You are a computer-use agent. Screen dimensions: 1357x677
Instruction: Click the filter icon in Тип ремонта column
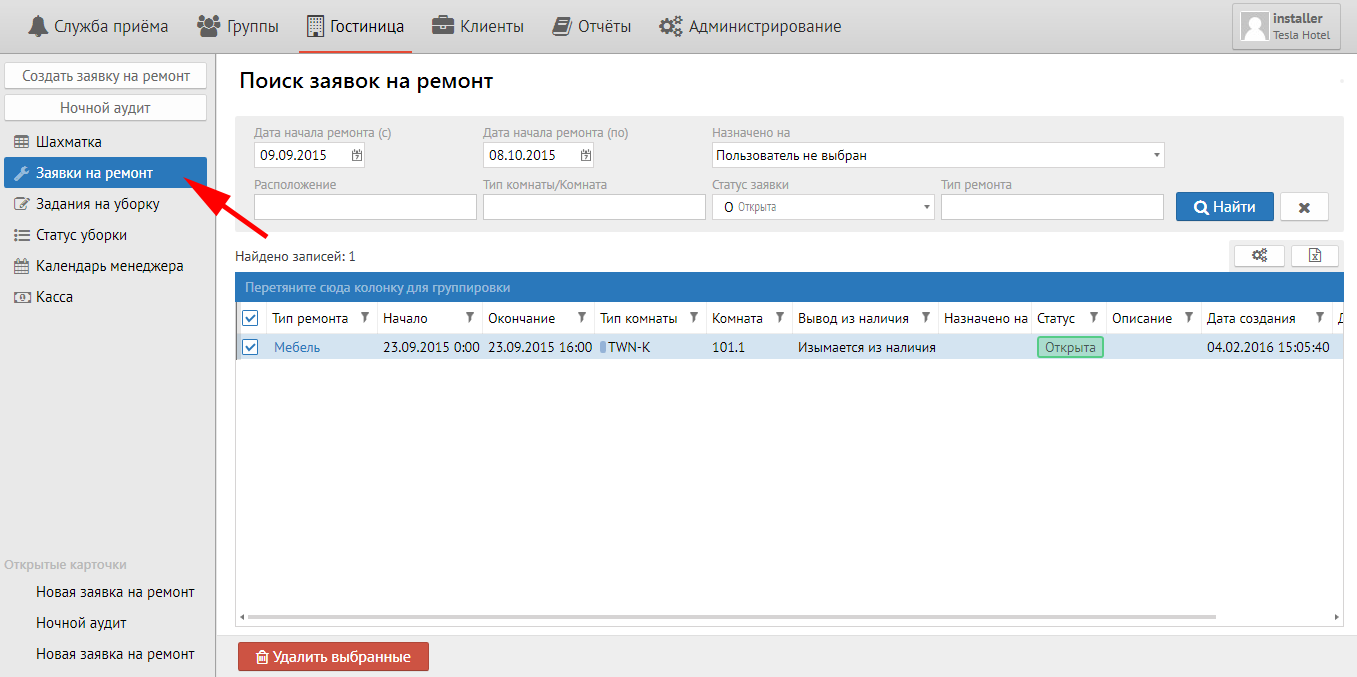pos(365,318)
